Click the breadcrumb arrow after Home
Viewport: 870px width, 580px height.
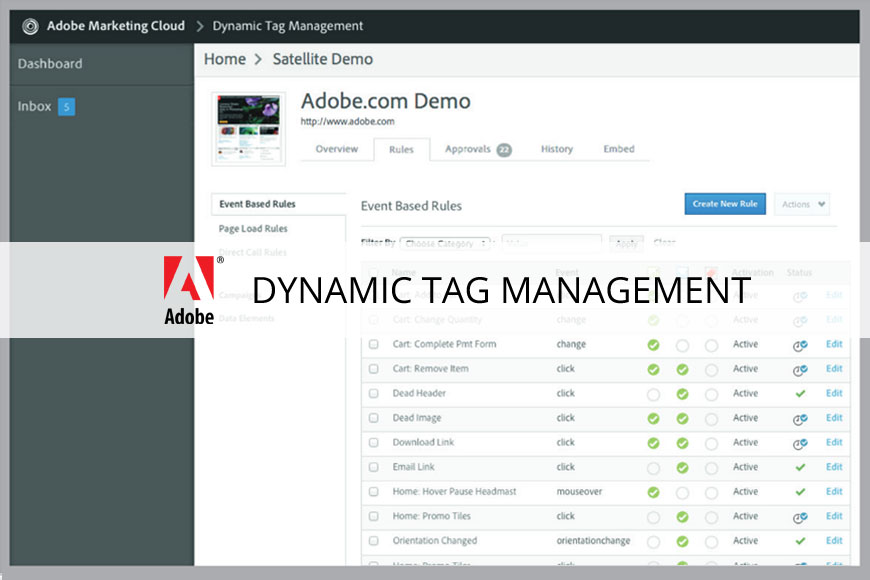pos(258,59)
